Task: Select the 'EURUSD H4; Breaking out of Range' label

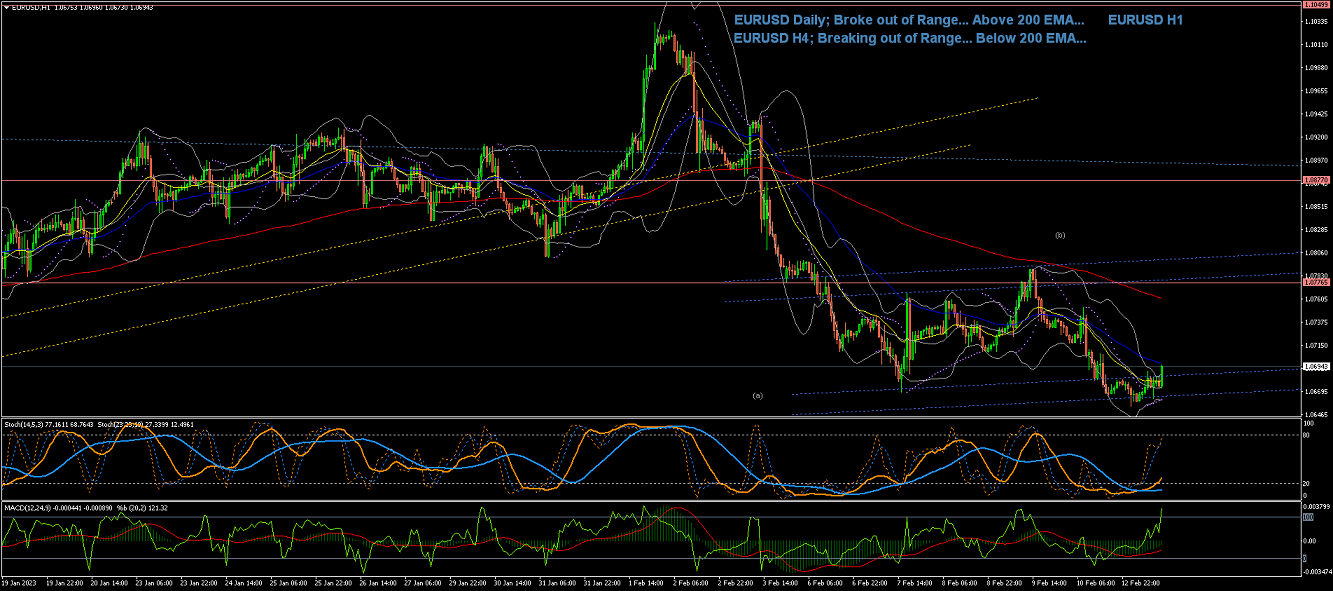Action: pyautogui.click(x=910, y=39)
